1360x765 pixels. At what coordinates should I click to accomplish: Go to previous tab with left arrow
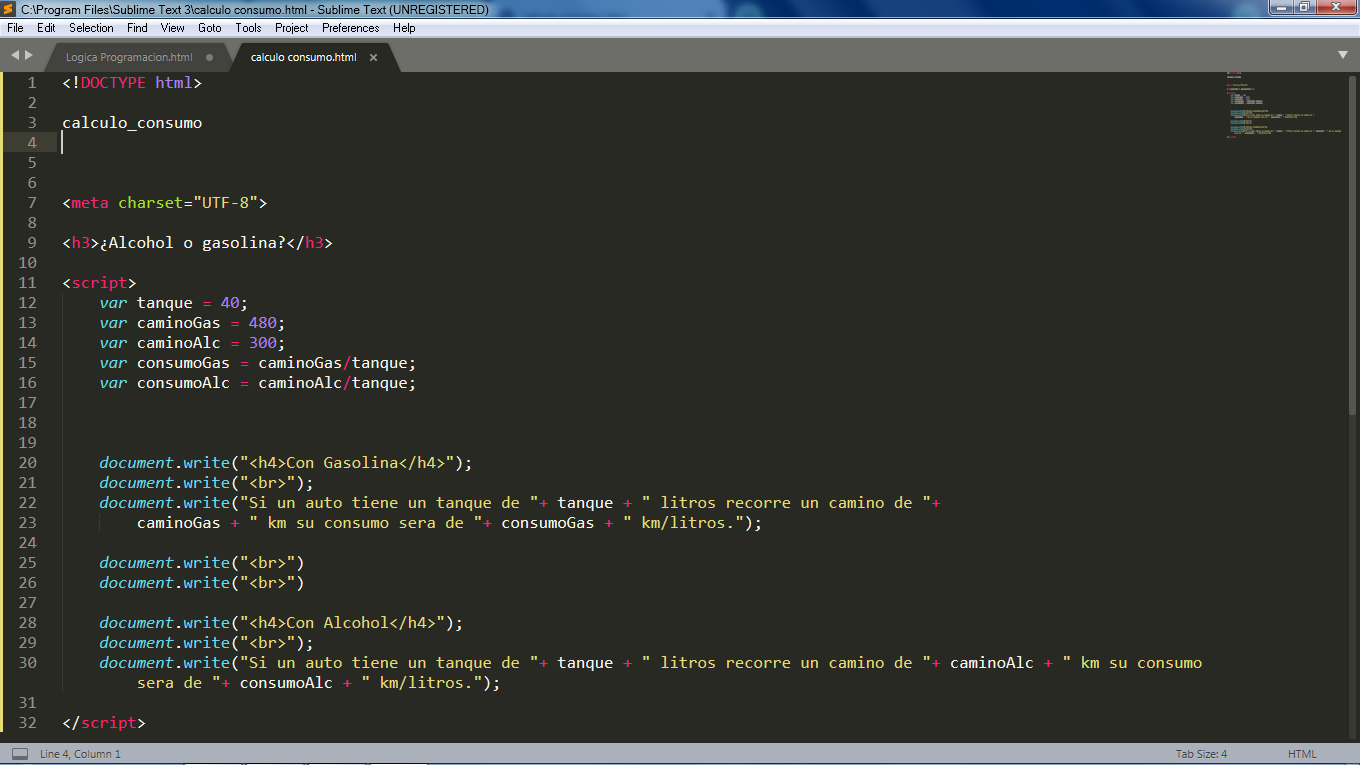[15, 55]
